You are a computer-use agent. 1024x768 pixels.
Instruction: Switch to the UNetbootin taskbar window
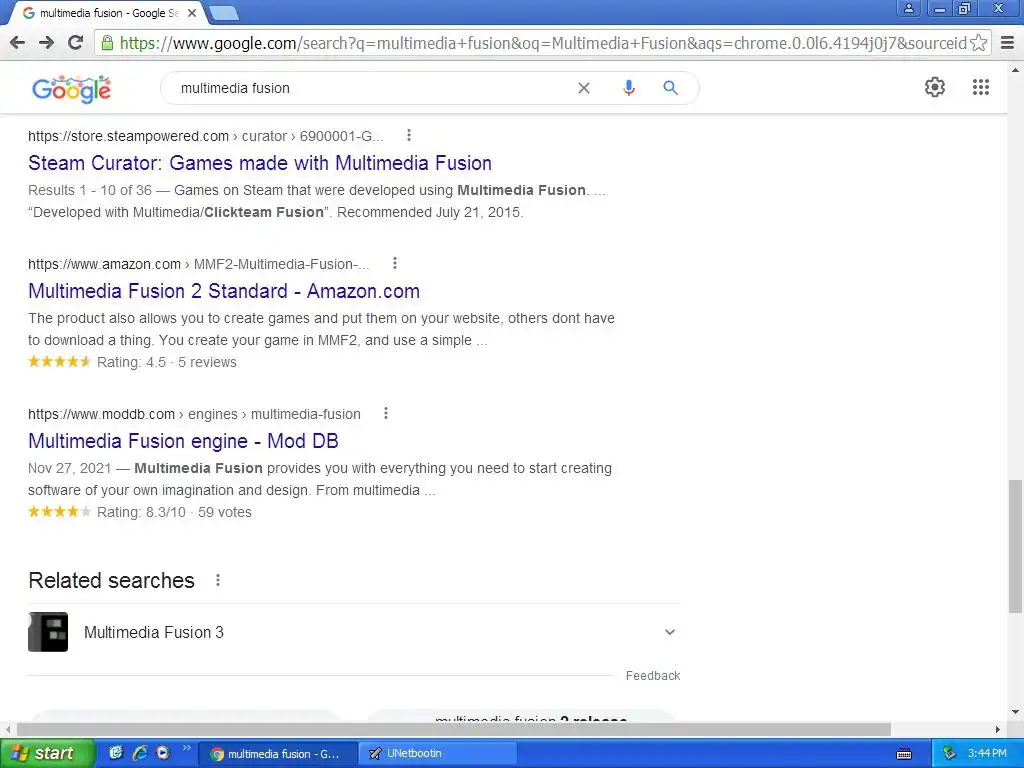point(436,753)
